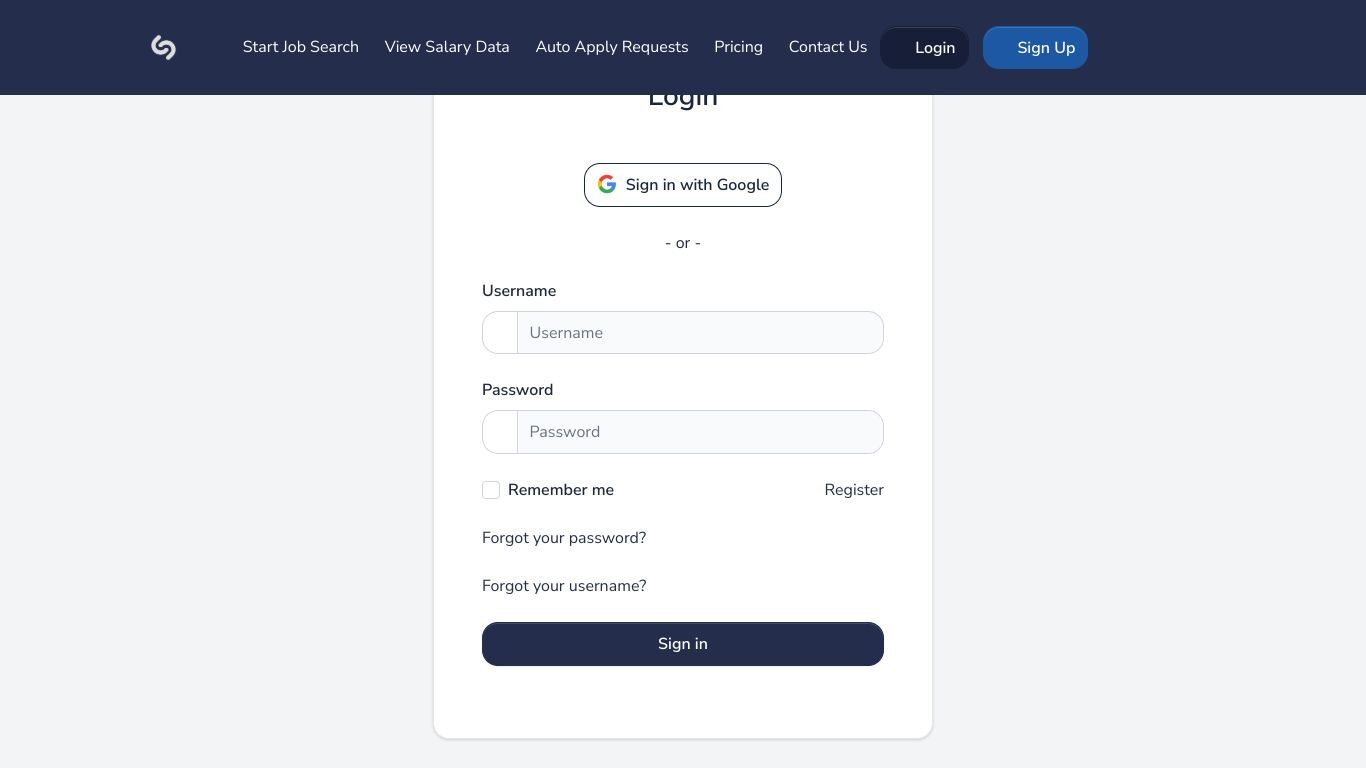This screenshot has width=1366, height=768.
Task: Open Forgot your password link
Action: pyautogui.click(x=564, y=538)
